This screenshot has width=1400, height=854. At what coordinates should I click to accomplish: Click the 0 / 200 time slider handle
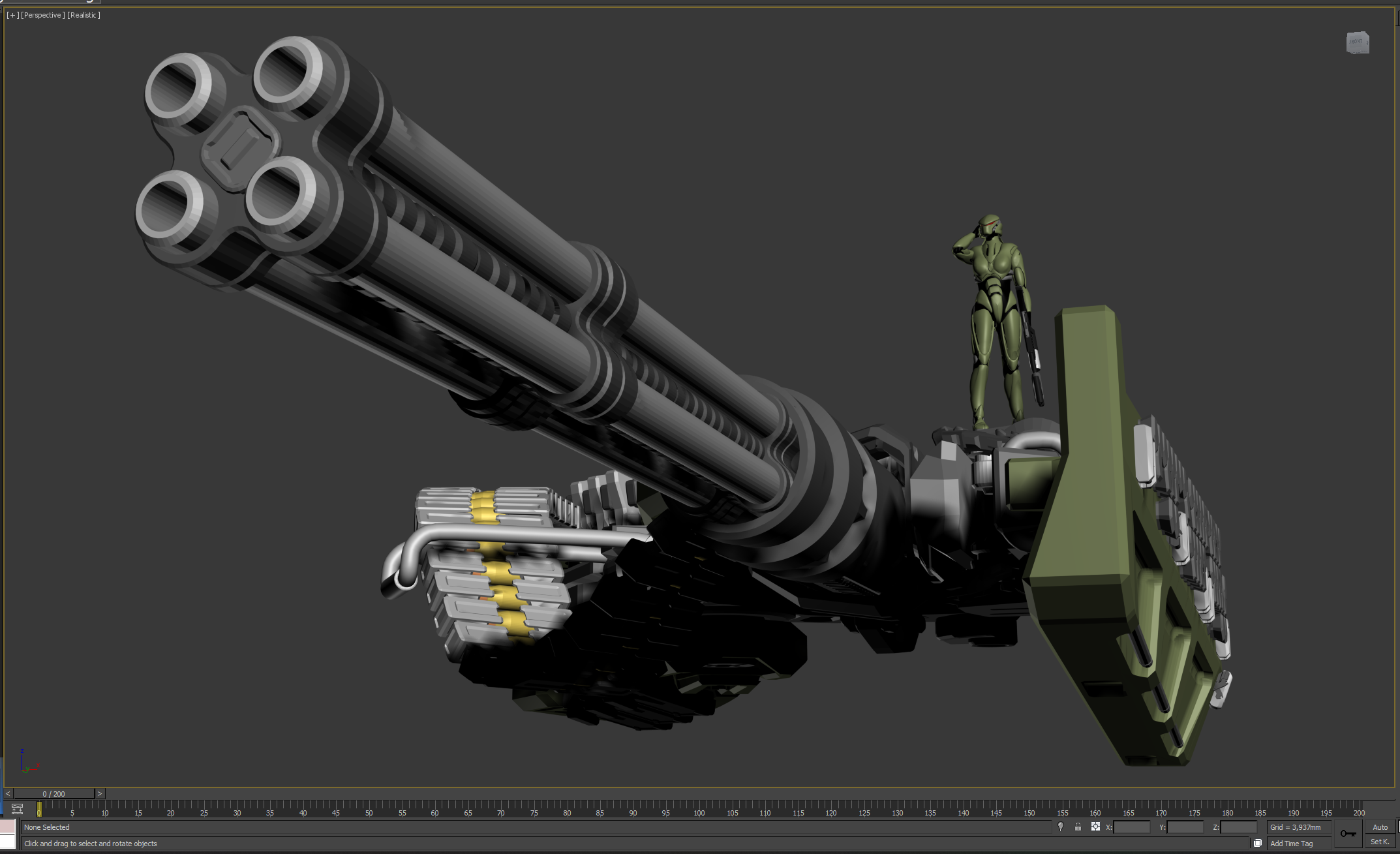(x=54, y=794)
